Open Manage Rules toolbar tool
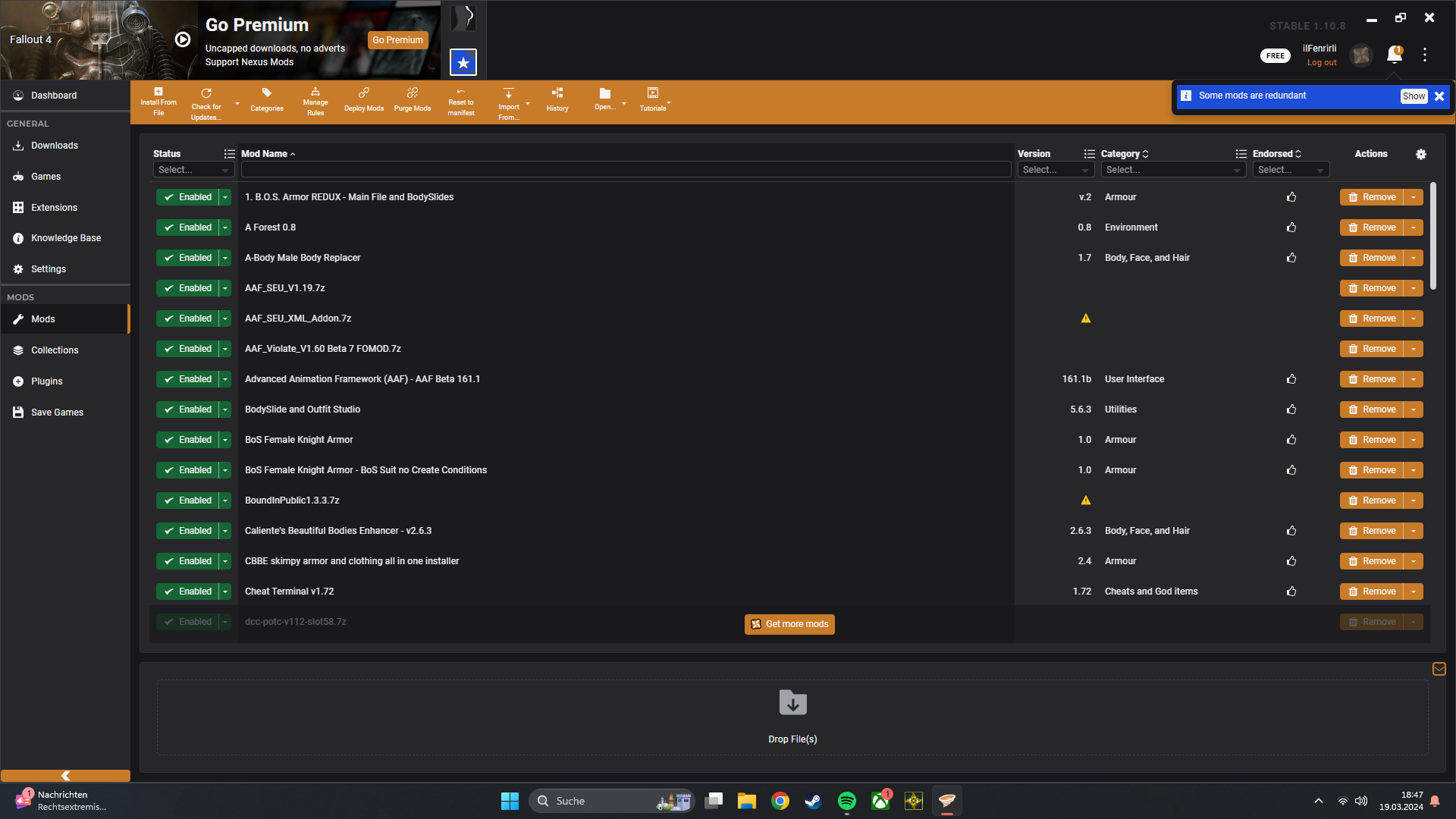This screenshot has width=1456, height=819. coord(315,102)
